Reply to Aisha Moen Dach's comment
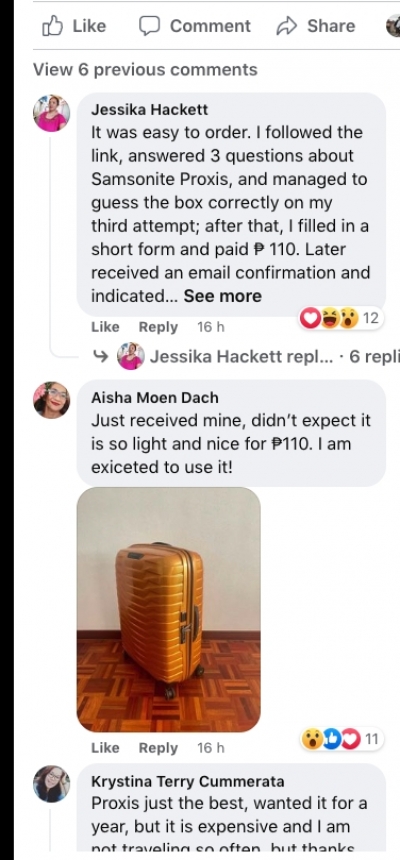The height and width of the screenshot is (860, 400). pos(158,748)
